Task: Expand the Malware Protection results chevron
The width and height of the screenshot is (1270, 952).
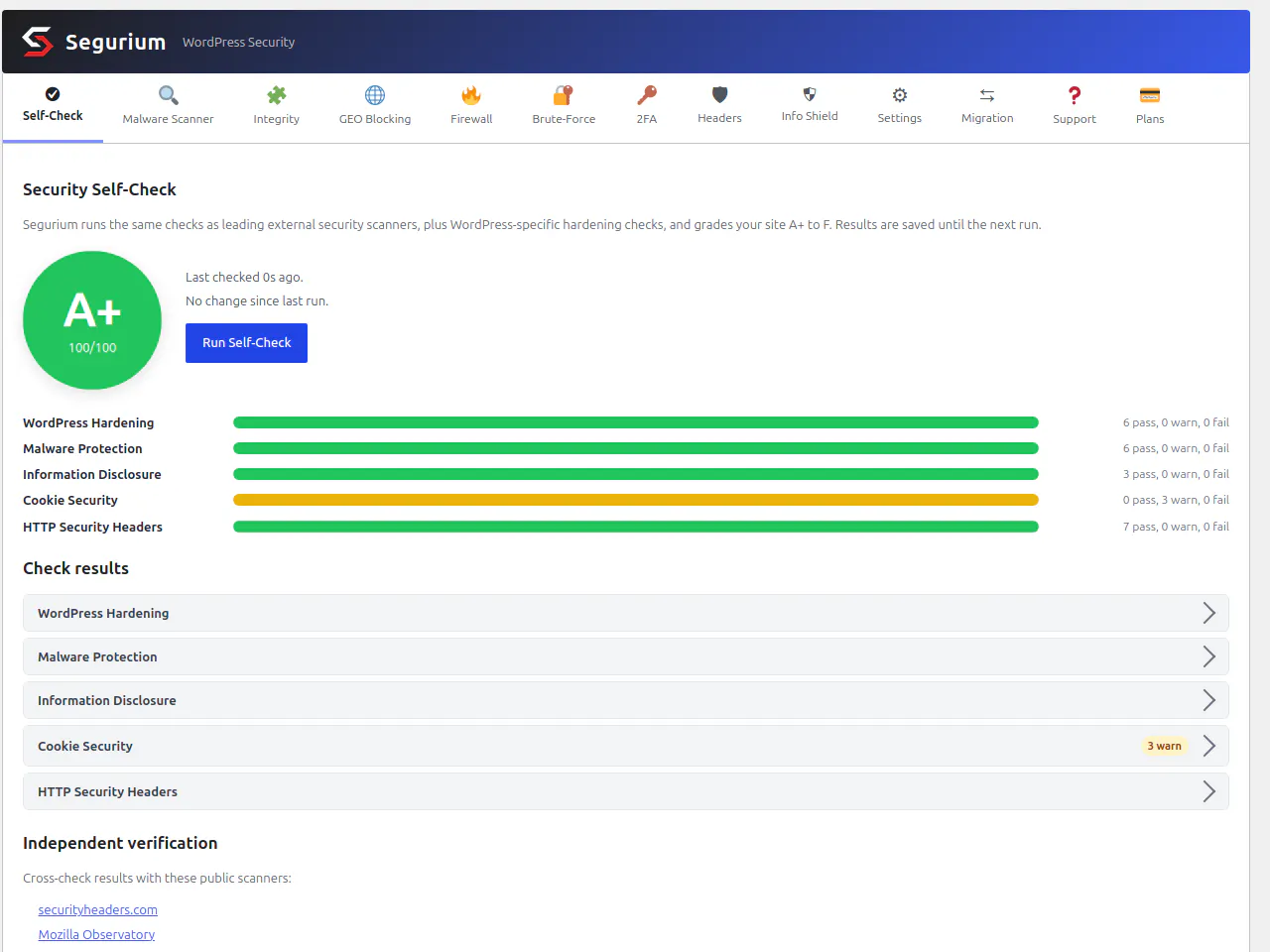Action: point(1208,656)
